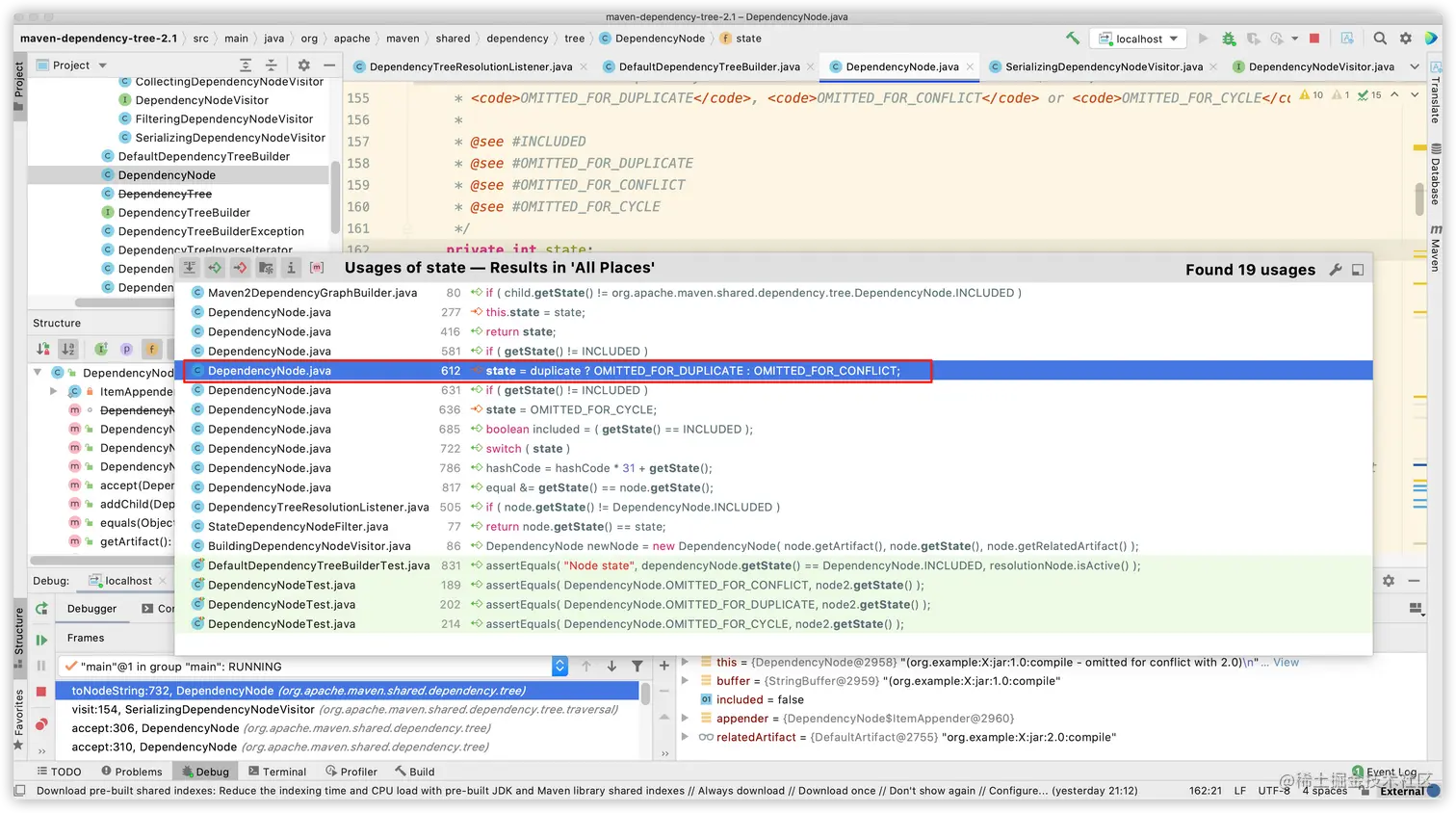This screenshot has width=1456, height=813.
Task: Toggle read access filter in usages popup
Action: (215, 268)
